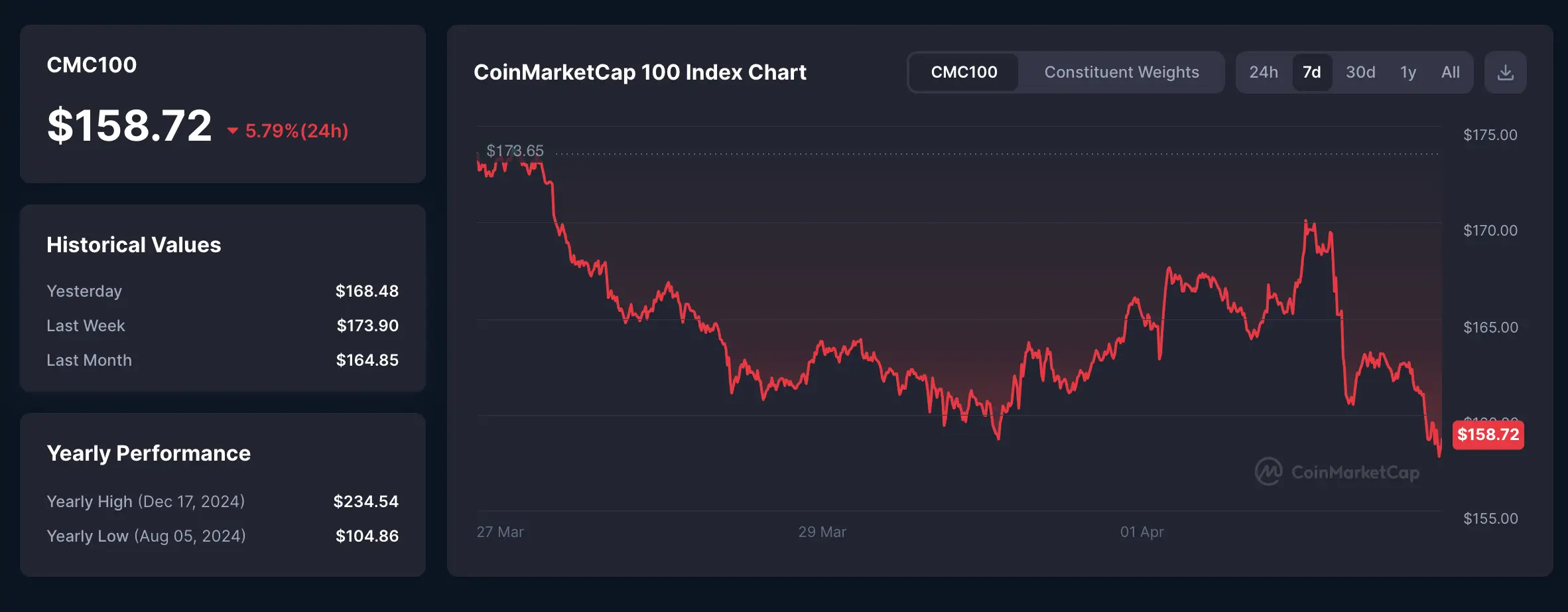Screen dimensions: 1568x612
Task: Click the Last Month value $164.85
Action: [x=367, y=360]
